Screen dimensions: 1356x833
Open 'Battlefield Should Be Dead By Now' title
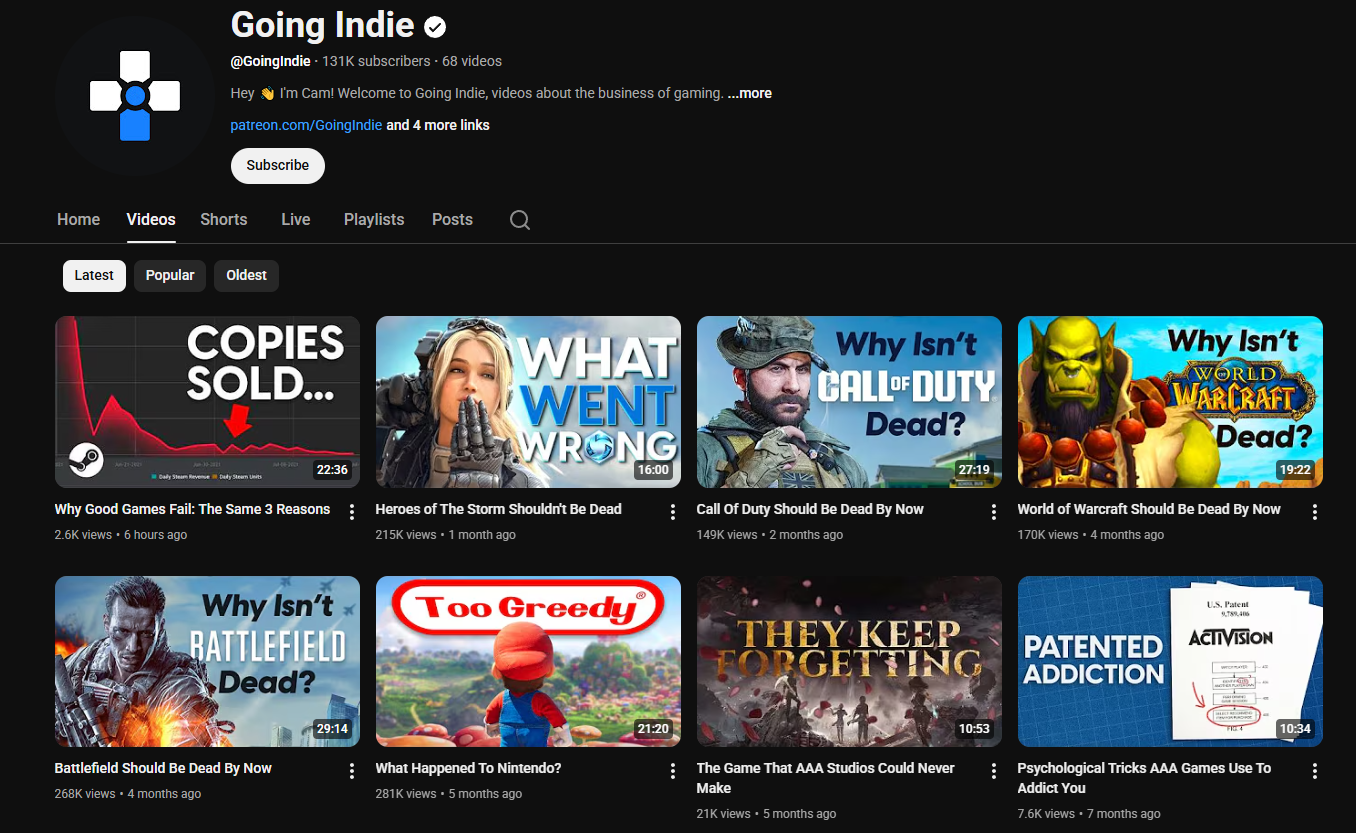click(x=163, y=768)
